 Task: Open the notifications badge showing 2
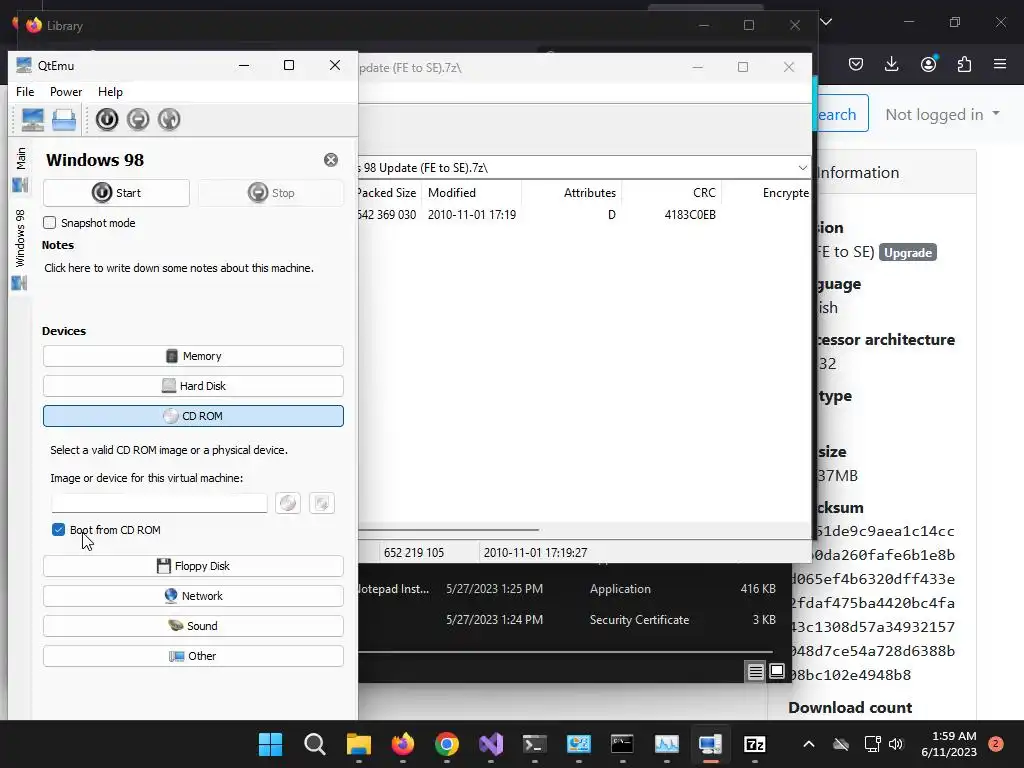coord(996,744)
